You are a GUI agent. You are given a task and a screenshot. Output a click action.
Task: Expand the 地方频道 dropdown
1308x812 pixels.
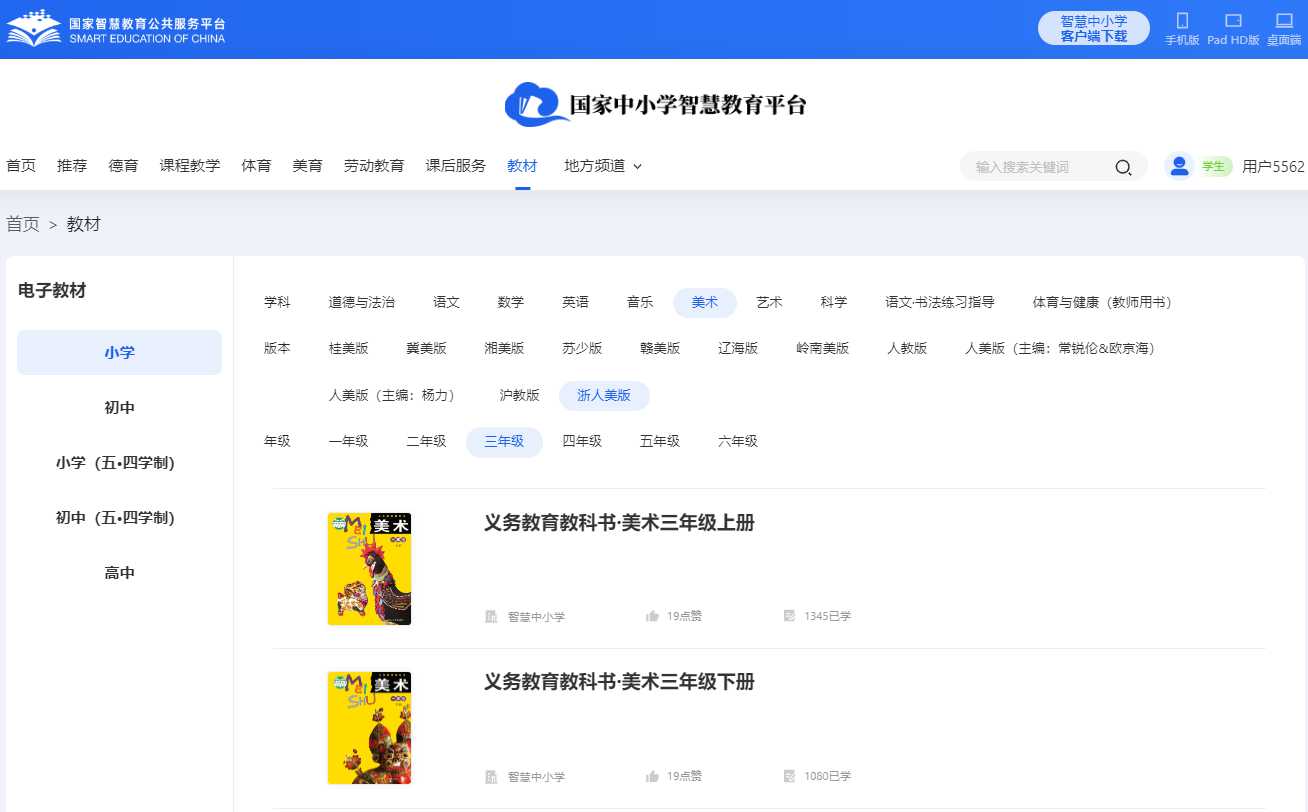(603, 166)
